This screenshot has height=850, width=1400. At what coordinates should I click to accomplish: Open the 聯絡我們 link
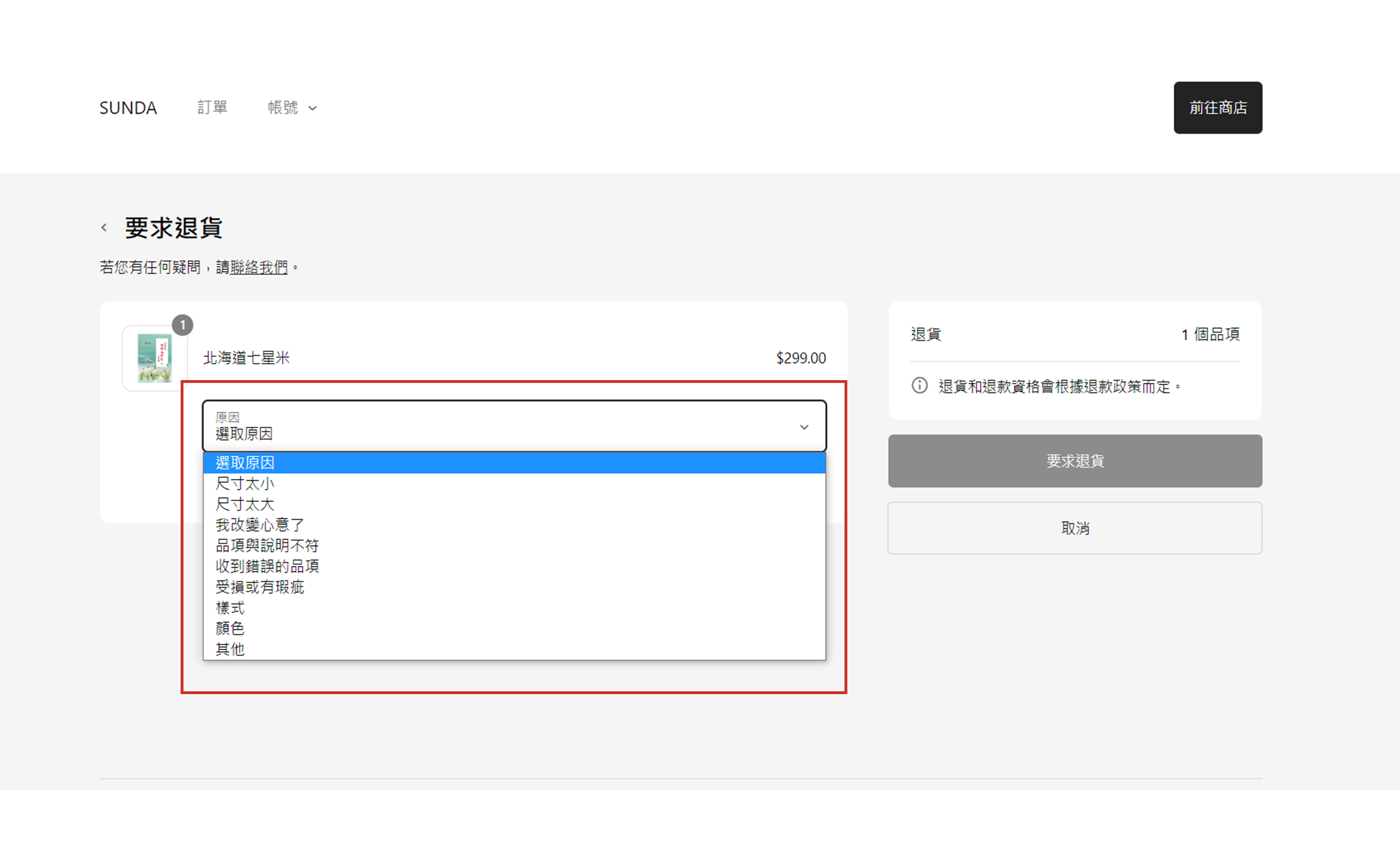click(x=259, y=267)
